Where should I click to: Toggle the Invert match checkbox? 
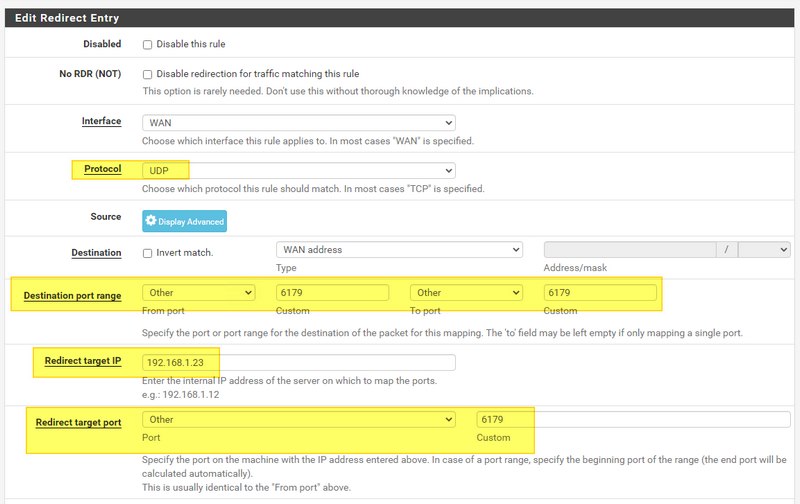pyautogui.click(x=148, y=253)
